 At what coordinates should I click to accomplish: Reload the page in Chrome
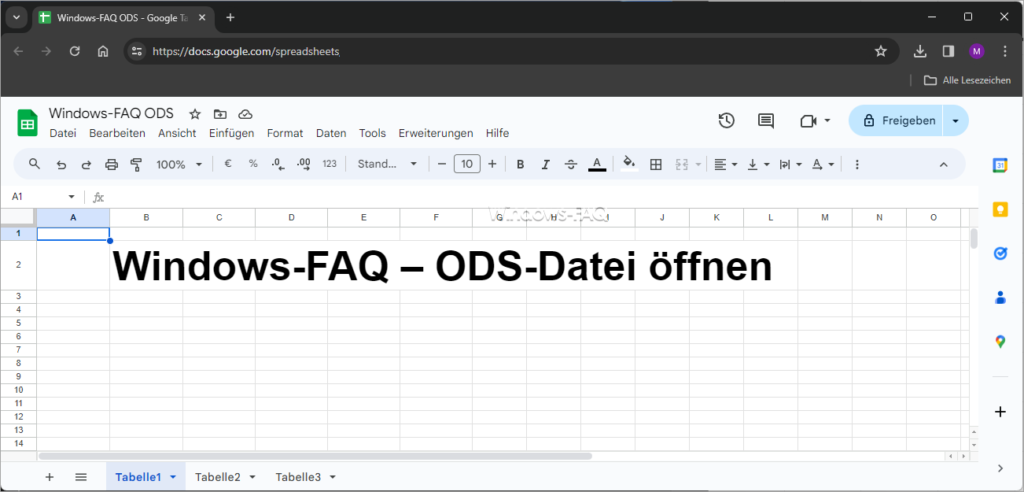point(74,51)
